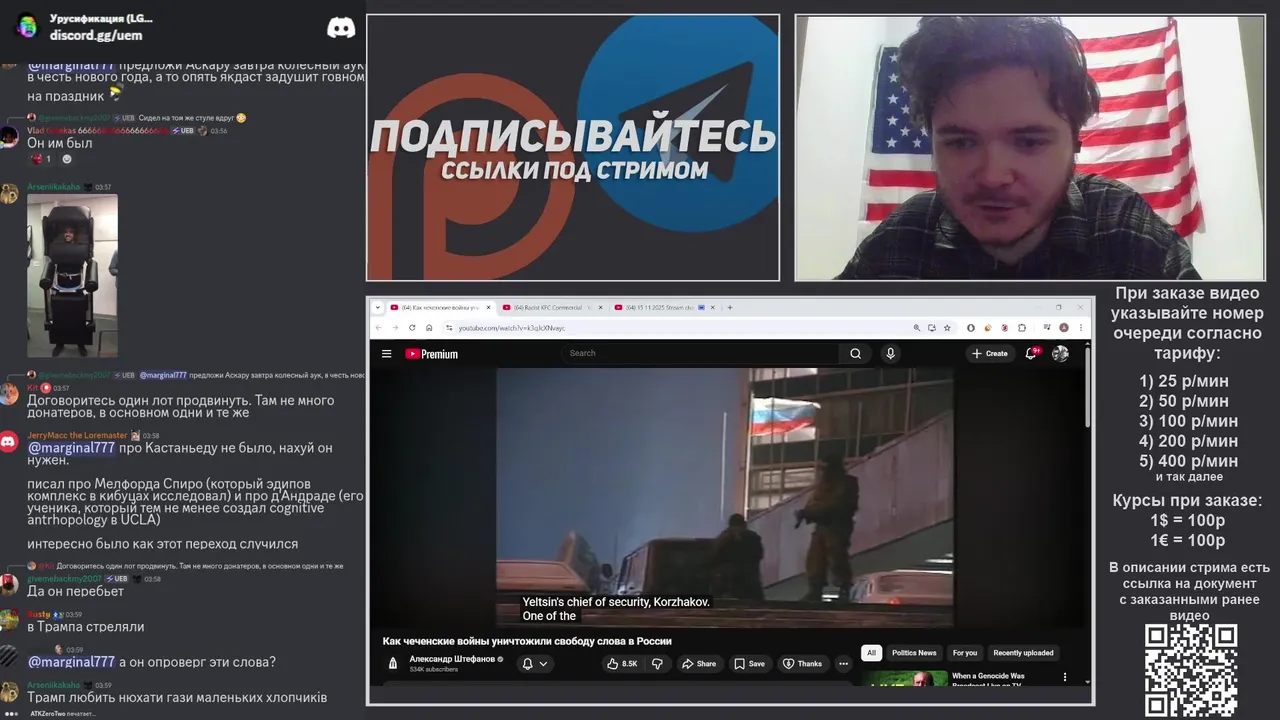1280x720 pixels.
Task: Open the Chrome three-dot menu
Action: coord(1080,328)
